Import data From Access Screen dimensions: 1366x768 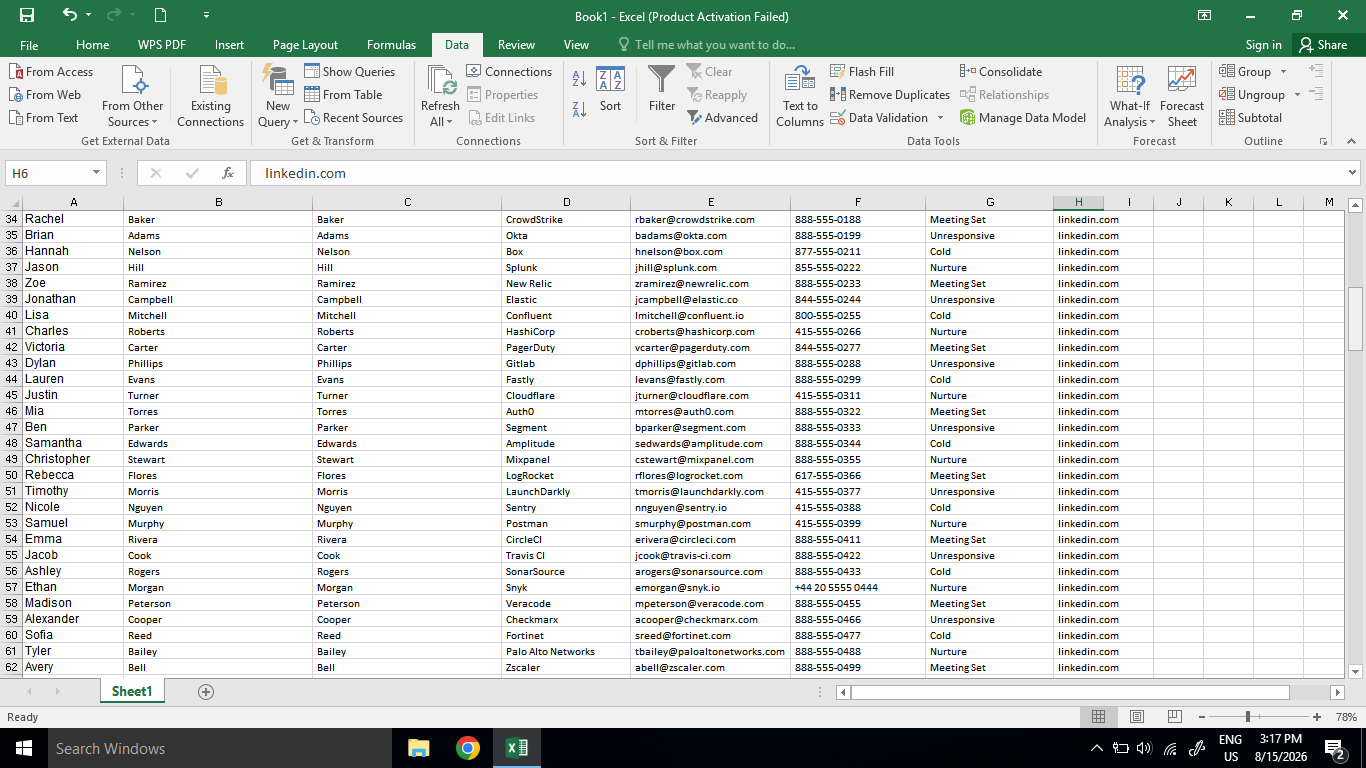(x=51, y=72)
